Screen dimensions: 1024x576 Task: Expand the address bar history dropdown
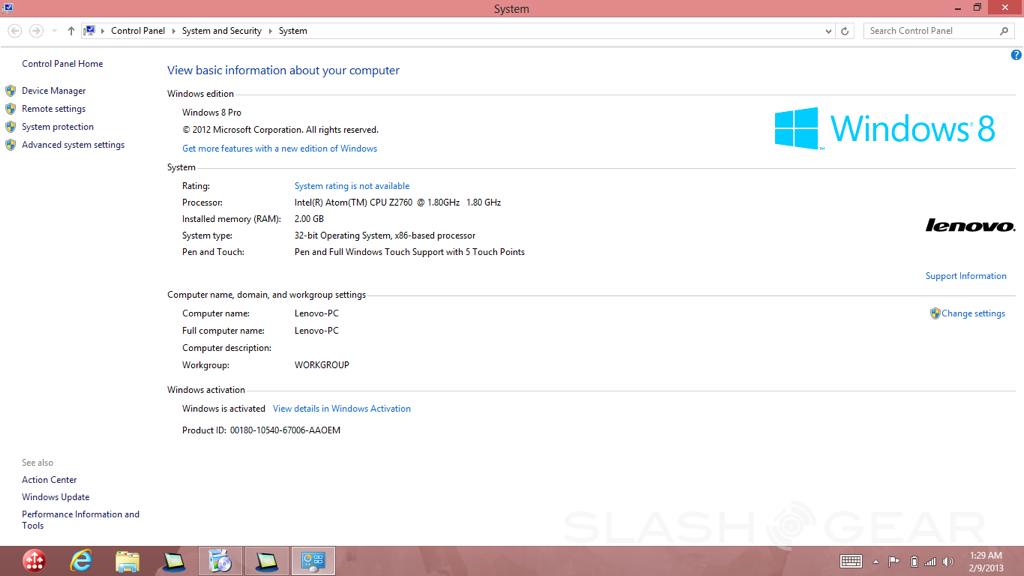pyautogui.click(x=828, y=31)
